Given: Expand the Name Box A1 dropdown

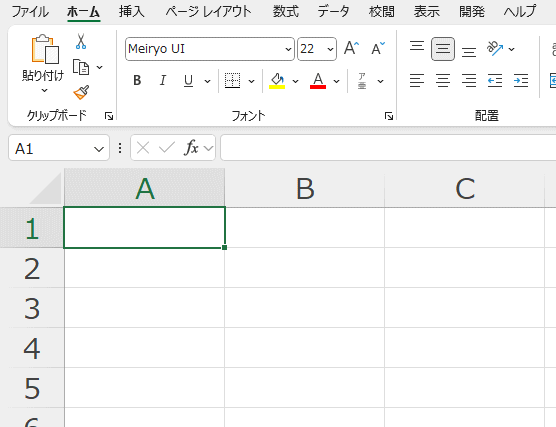Looking at the screenshot, I should [x=99, y=149].
